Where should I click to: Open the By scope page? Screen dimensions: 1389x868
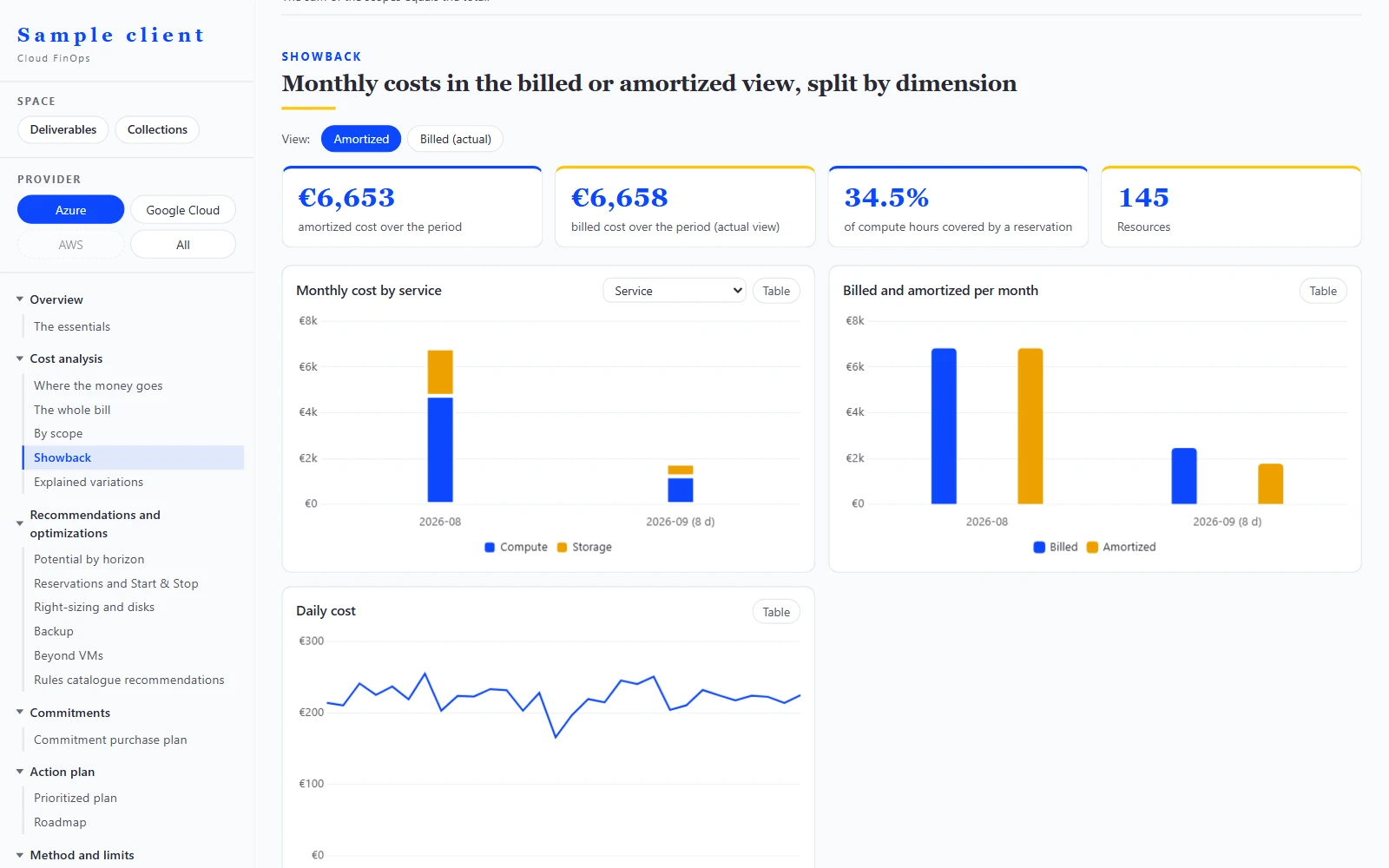pyautogui.click(x=58, y=433)
